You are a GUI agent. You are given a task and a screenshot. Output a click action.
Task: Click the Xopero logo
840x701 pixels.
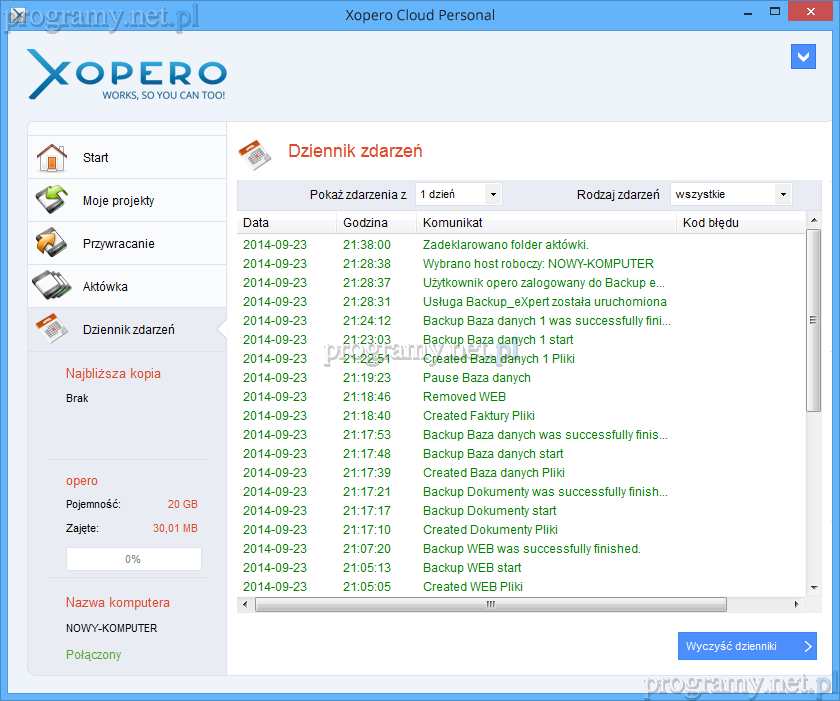pyautogui.click(x=127, y=75)
